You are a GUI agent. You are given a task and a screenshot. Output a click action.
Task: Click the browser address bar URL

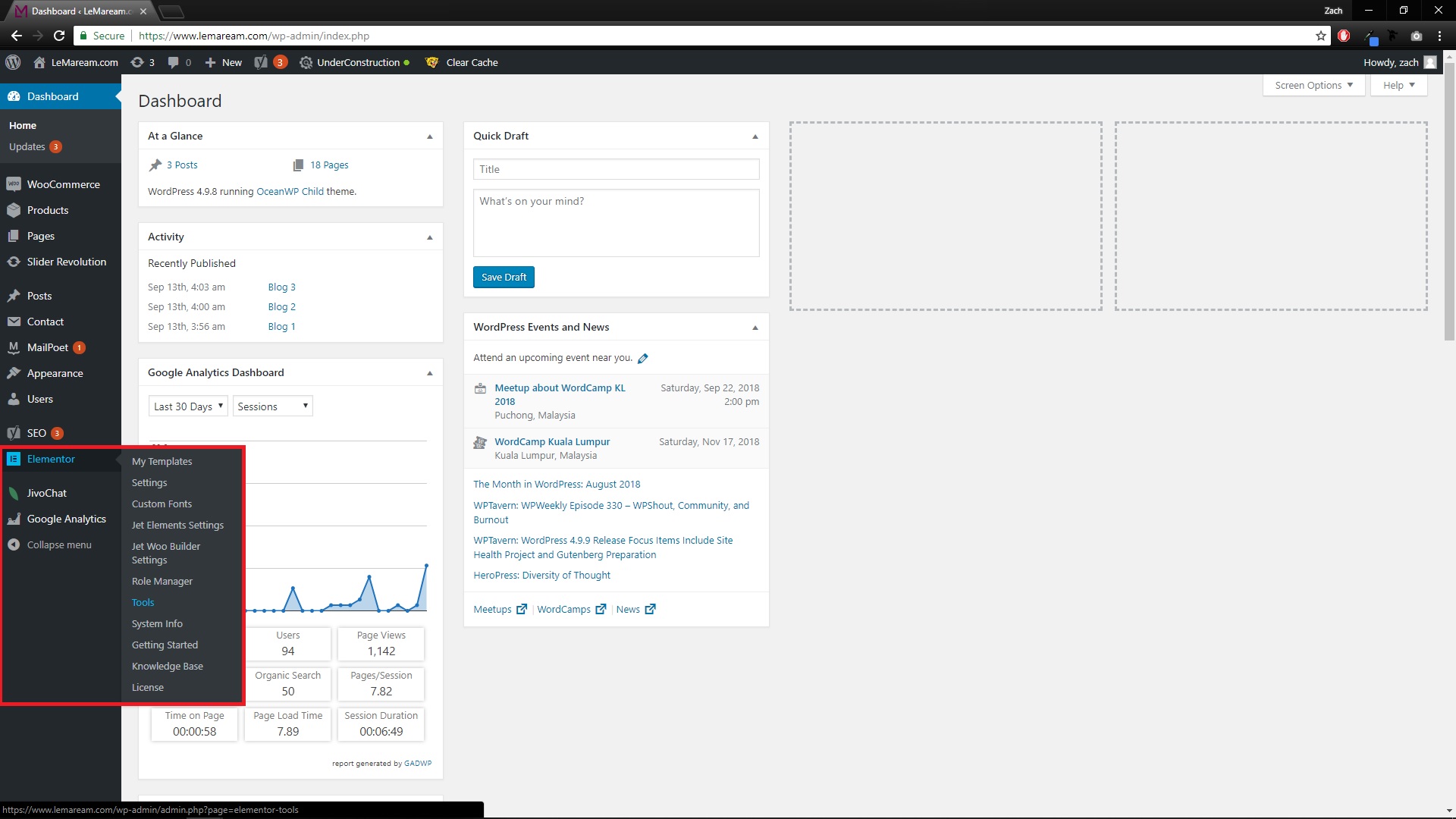tap(254, 36)
